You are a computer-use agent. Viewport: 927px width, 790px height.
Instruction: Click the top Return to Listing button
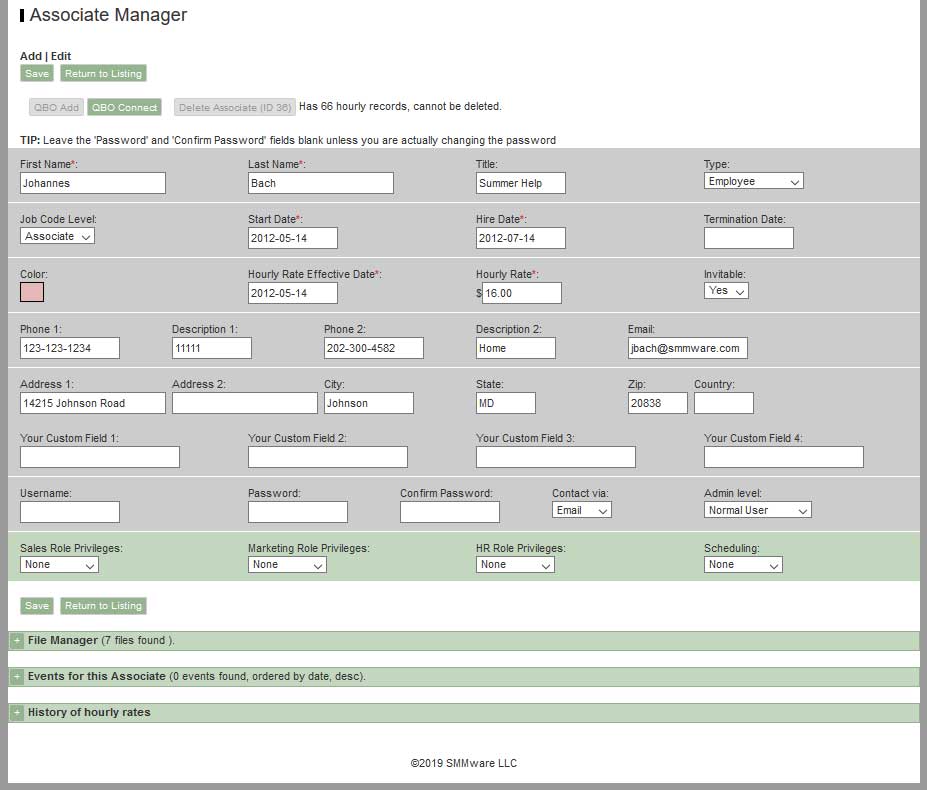click(x=103, y=73)
